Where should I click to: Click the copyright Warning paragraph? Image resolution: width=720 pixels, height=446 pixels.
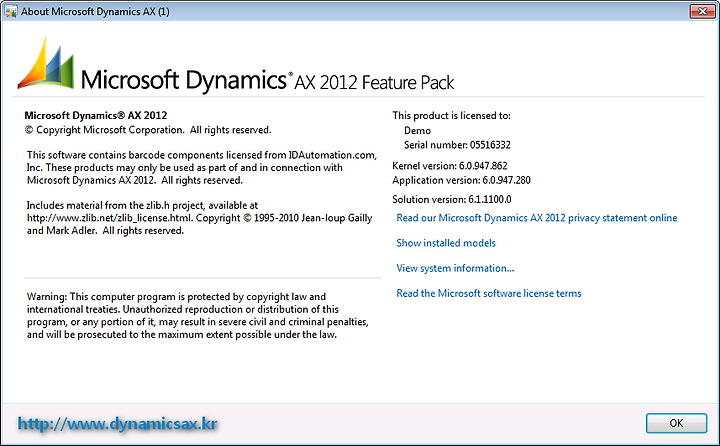click(197, 316)
